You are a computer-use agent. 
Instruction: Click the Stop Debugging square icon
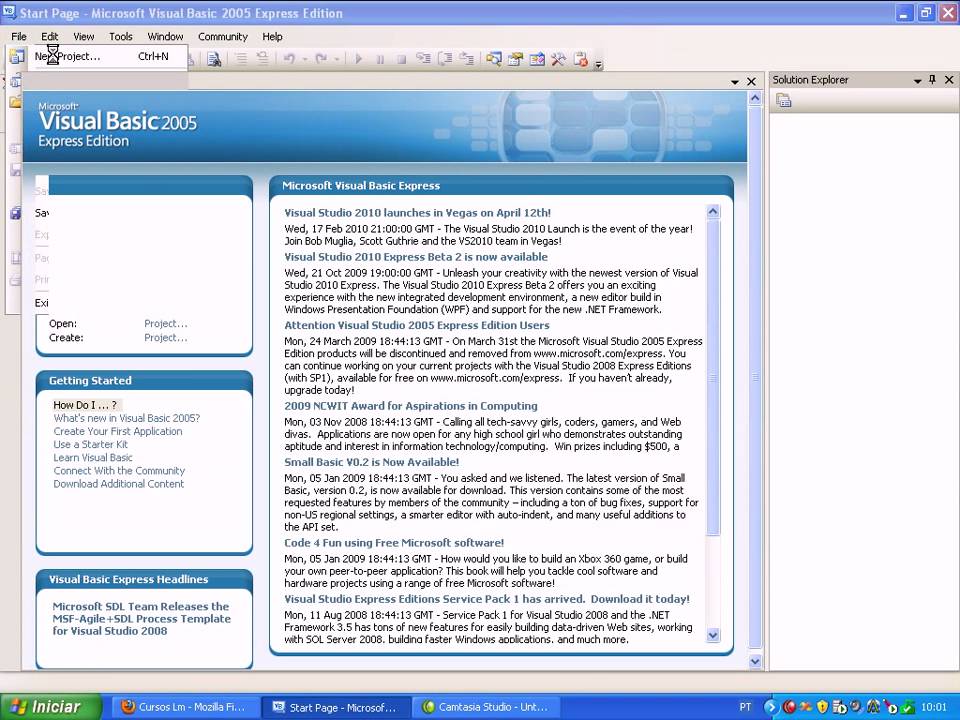(401, 59)
